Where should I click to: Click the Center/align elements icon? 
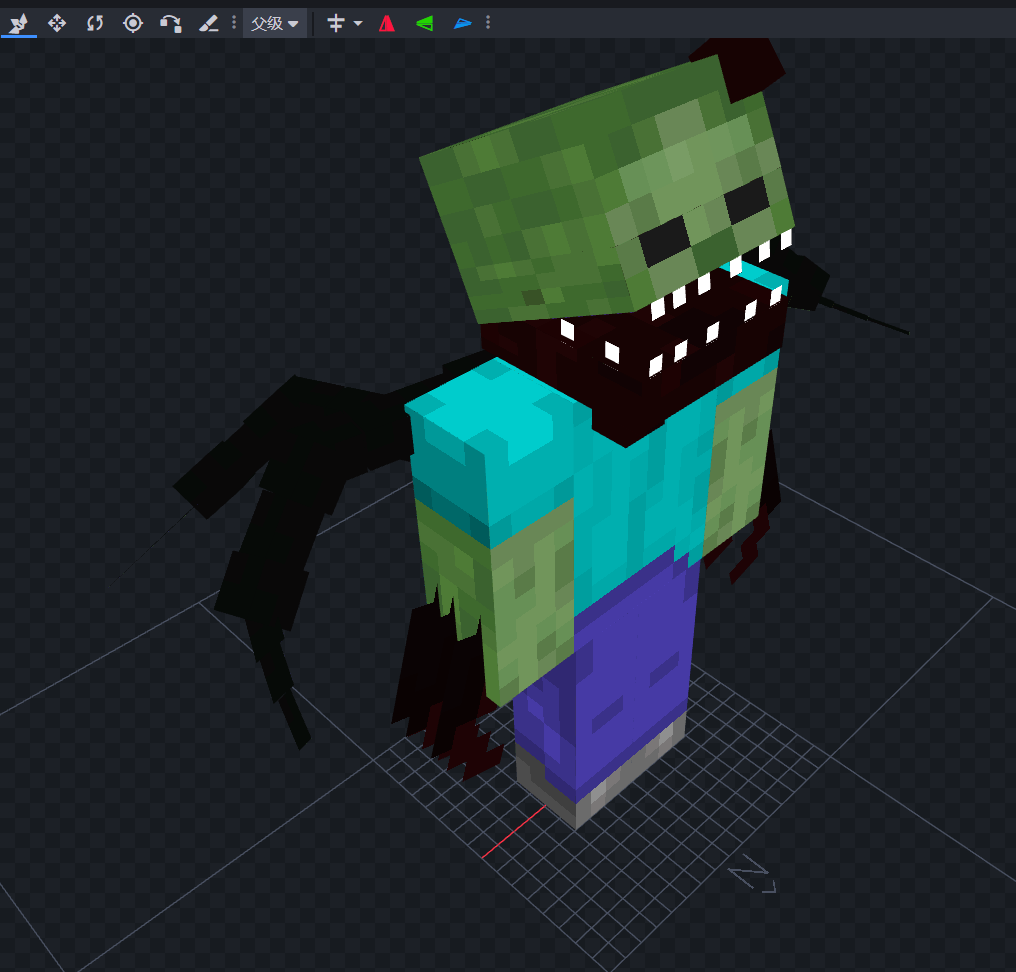click(336, 24)
